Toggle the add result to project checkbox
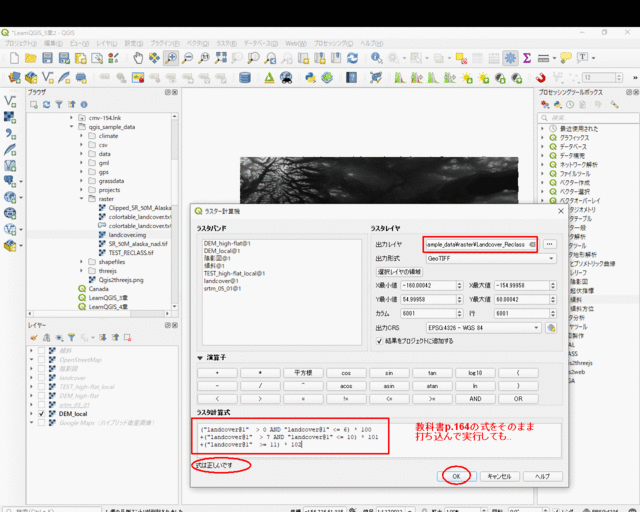This screenshot has width=640, height=512. (x=379, y=341)
